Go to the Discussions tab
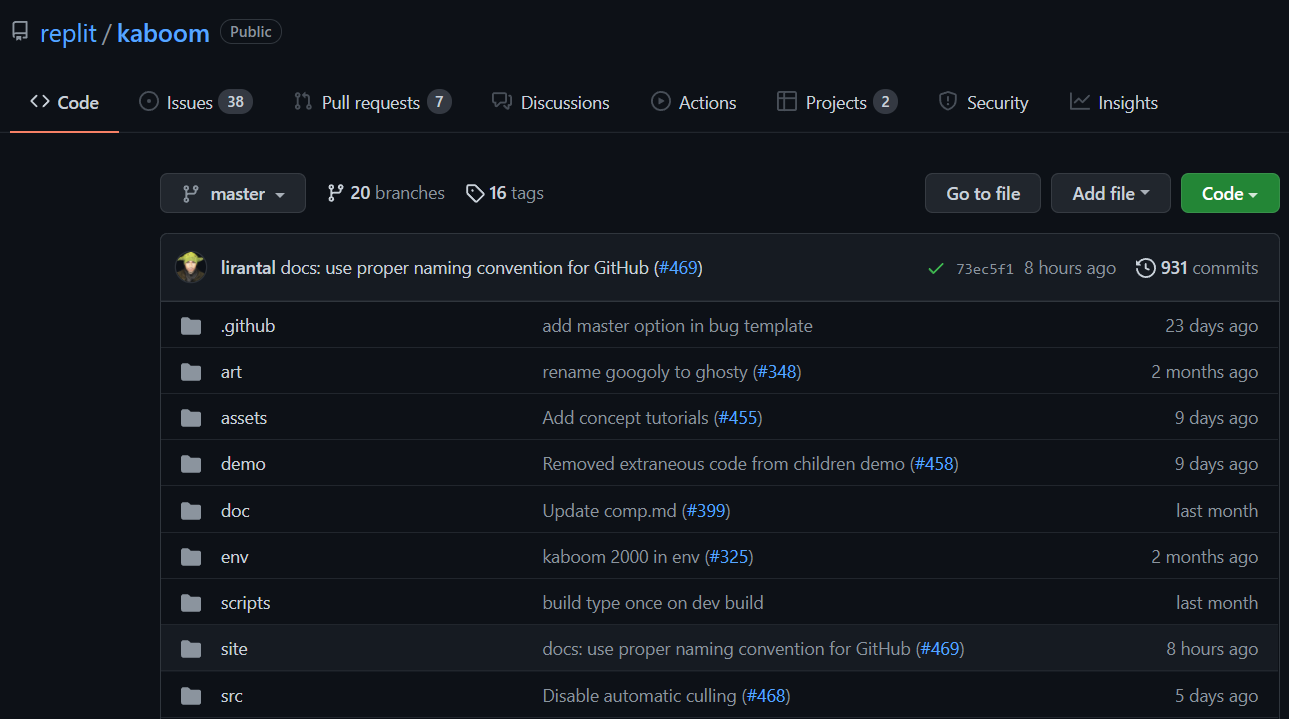This screenshot has height=719, width=1289. 550,102
